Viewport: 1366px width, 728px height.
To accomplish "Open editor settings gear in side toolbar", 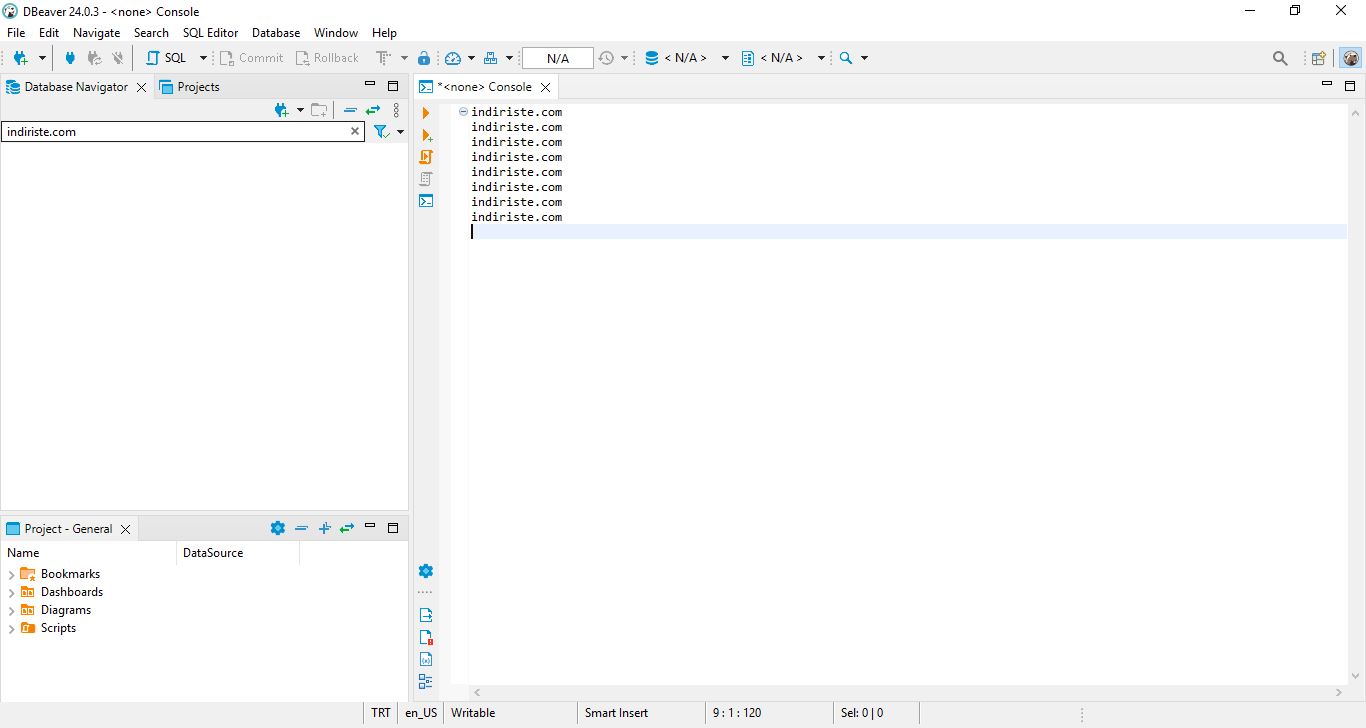I will [x=426, y=571].
